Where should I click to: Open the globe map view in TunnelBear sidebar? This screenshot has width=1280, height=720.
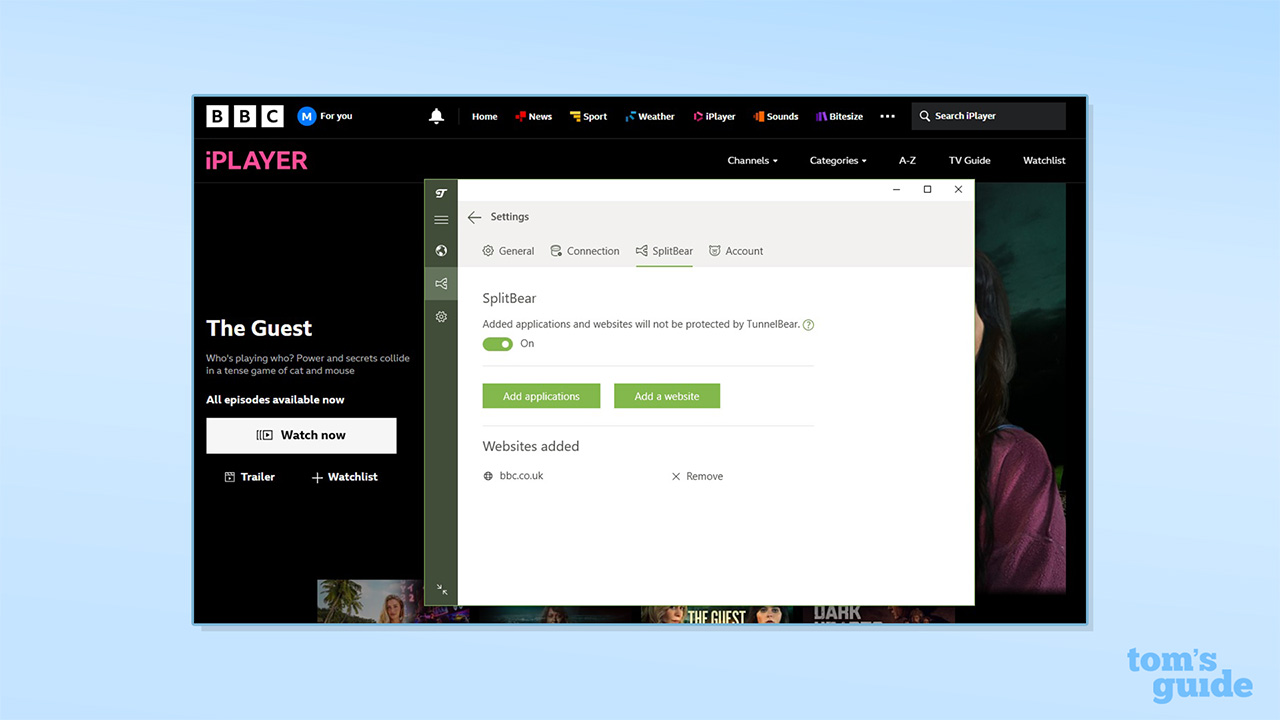click(x=441, y=251)
